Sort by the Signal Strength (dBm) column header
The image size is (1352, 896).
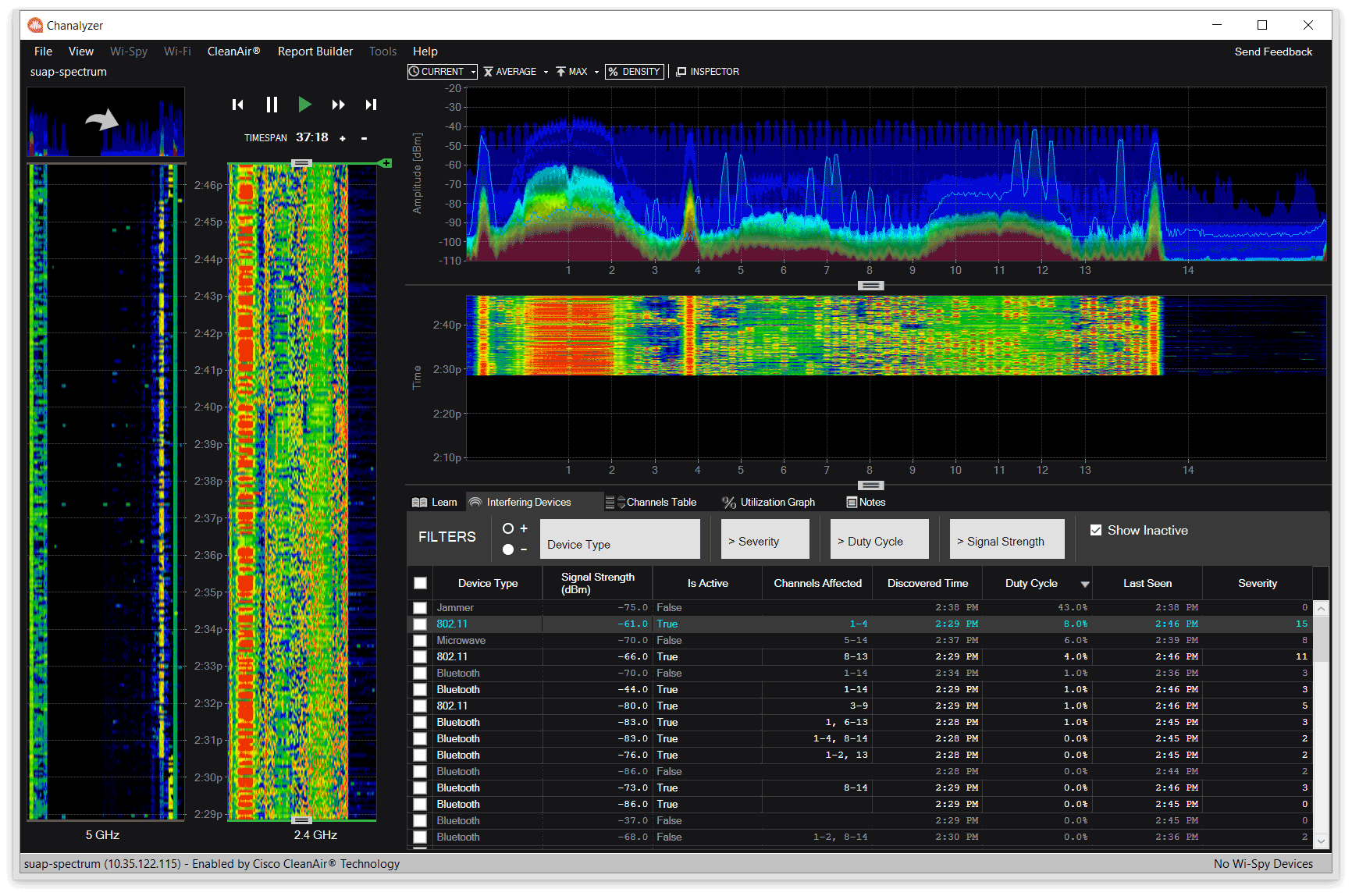598,583
